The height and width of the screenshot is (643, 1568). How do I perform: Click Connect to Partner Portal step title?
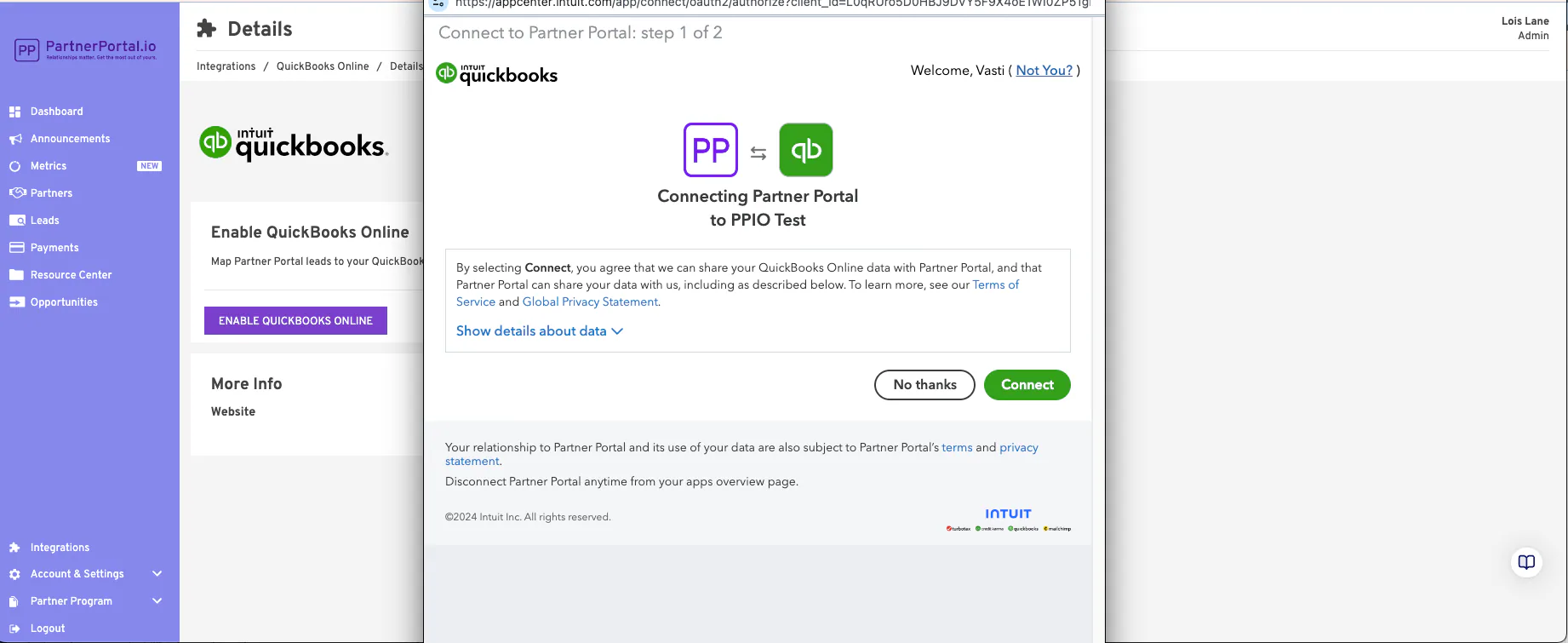(581, 32)
